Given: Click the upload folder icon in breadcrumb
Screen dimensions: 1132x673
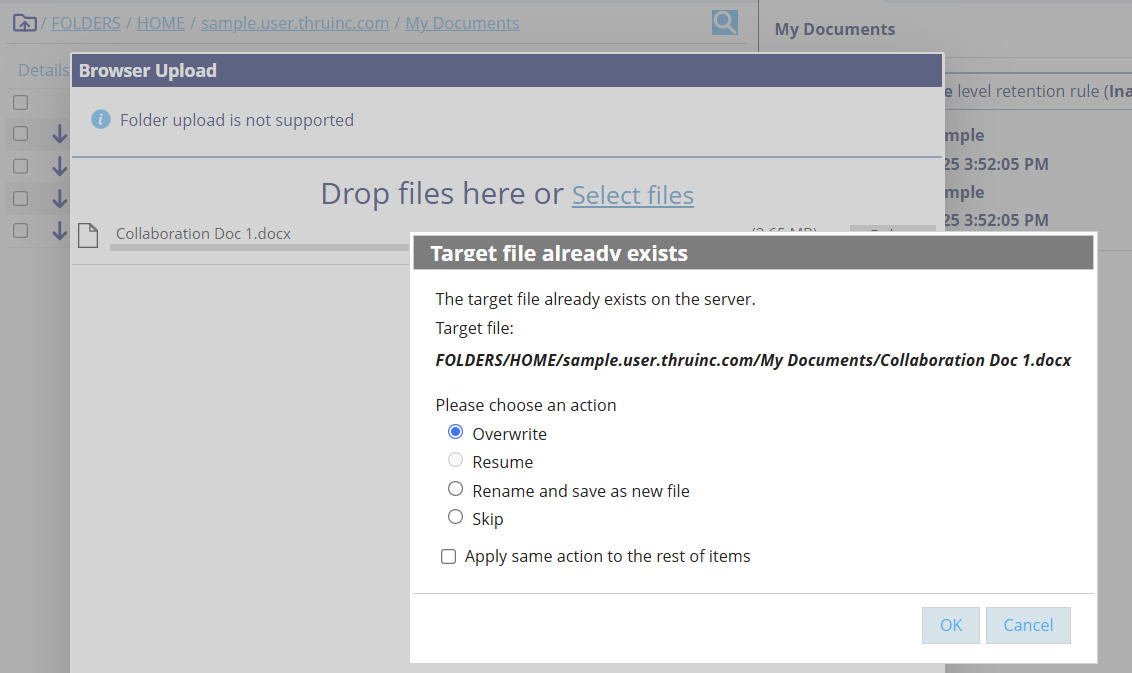Looking at the screenshot, I should tap(24, 23).
